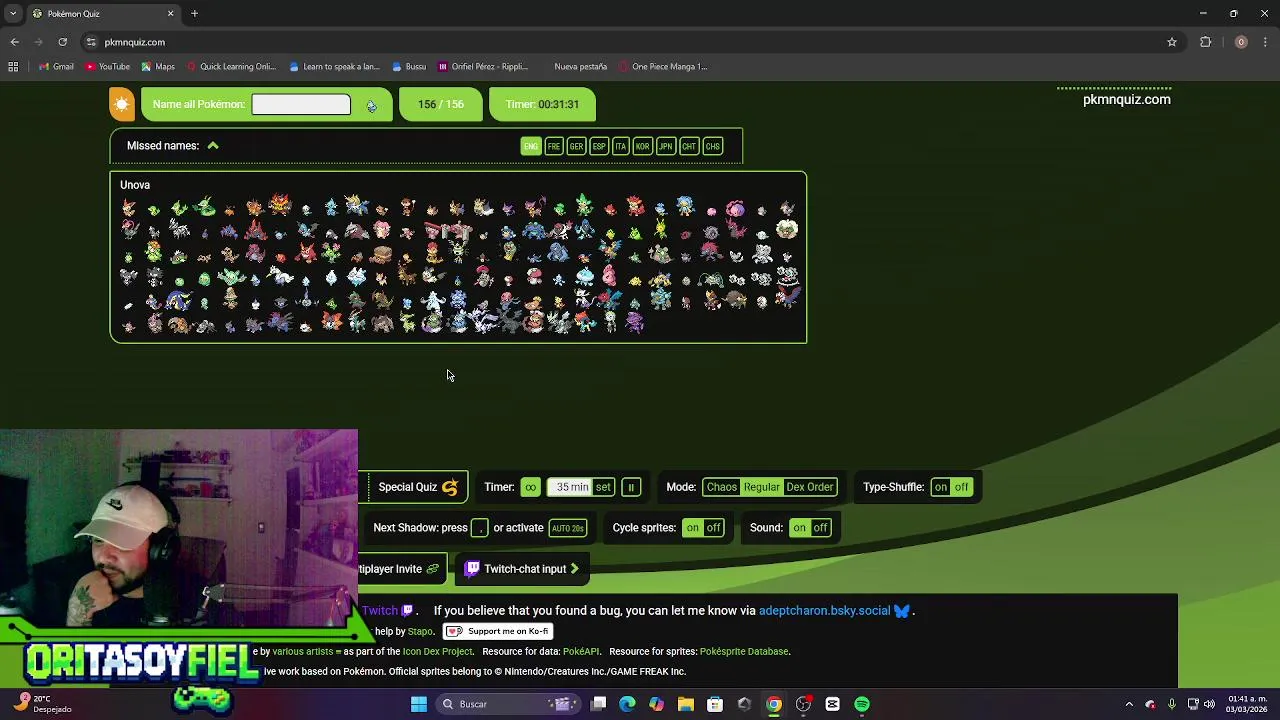The image size is (1280, 720).
Task: Turn Type-Shuffle on
Action: tap(940, 487)
